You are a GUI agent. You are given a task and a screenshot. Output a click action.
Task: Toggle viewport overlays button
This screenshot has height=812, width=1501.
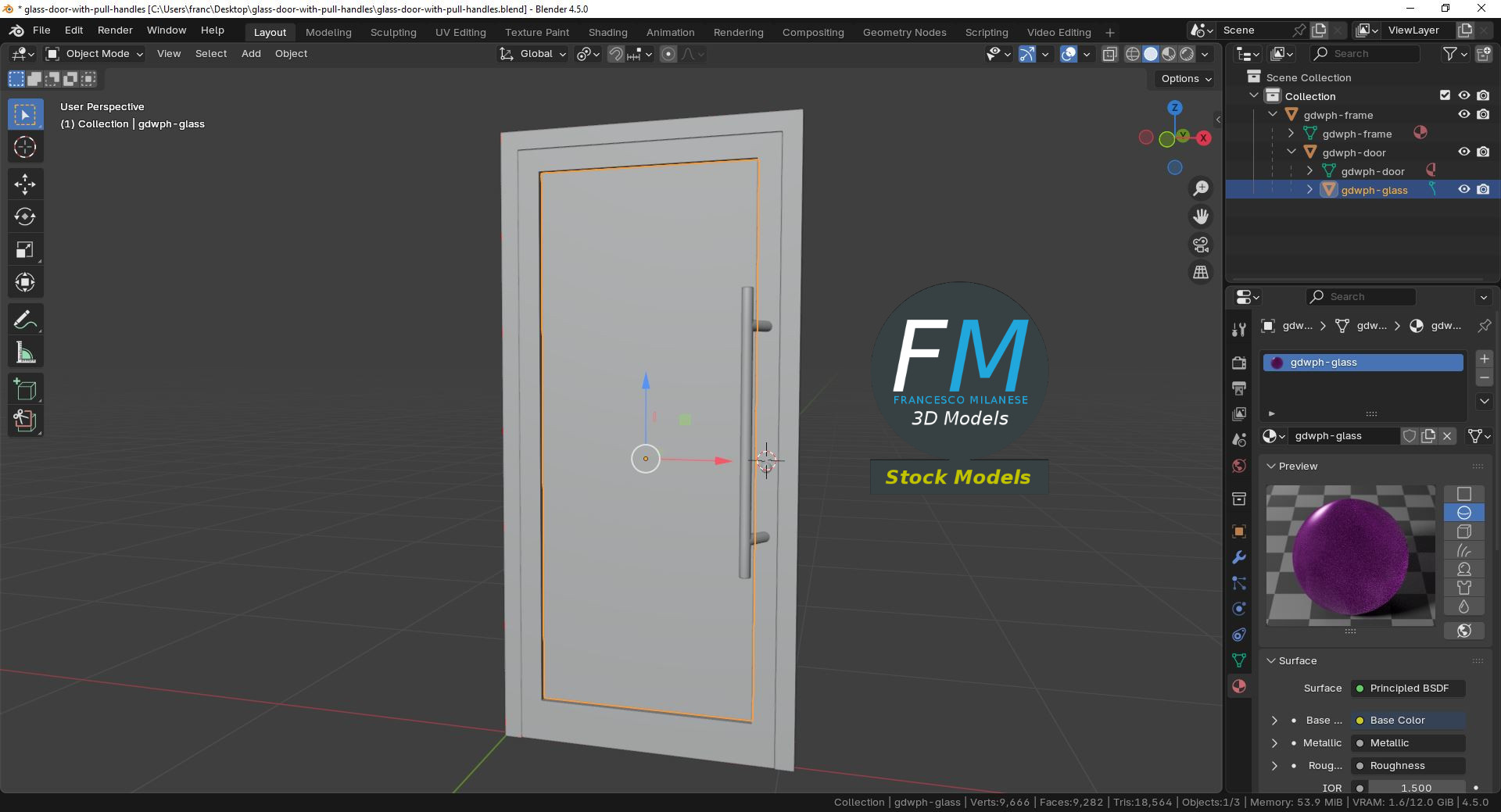tap(1069, 54)
